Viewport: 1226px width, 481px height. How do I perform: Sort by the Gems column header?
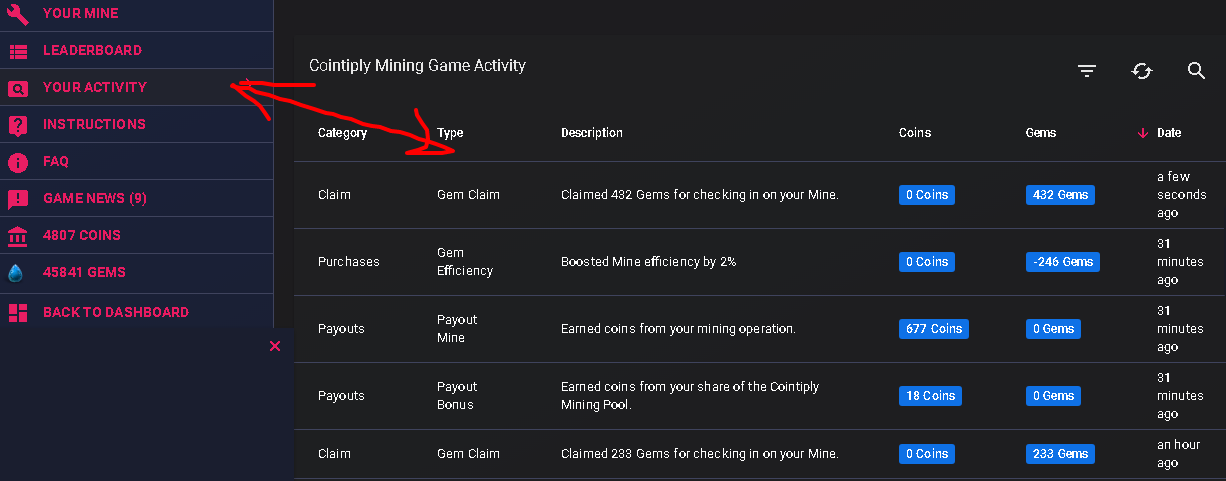pyautogui.click(x=1040, y=133)
